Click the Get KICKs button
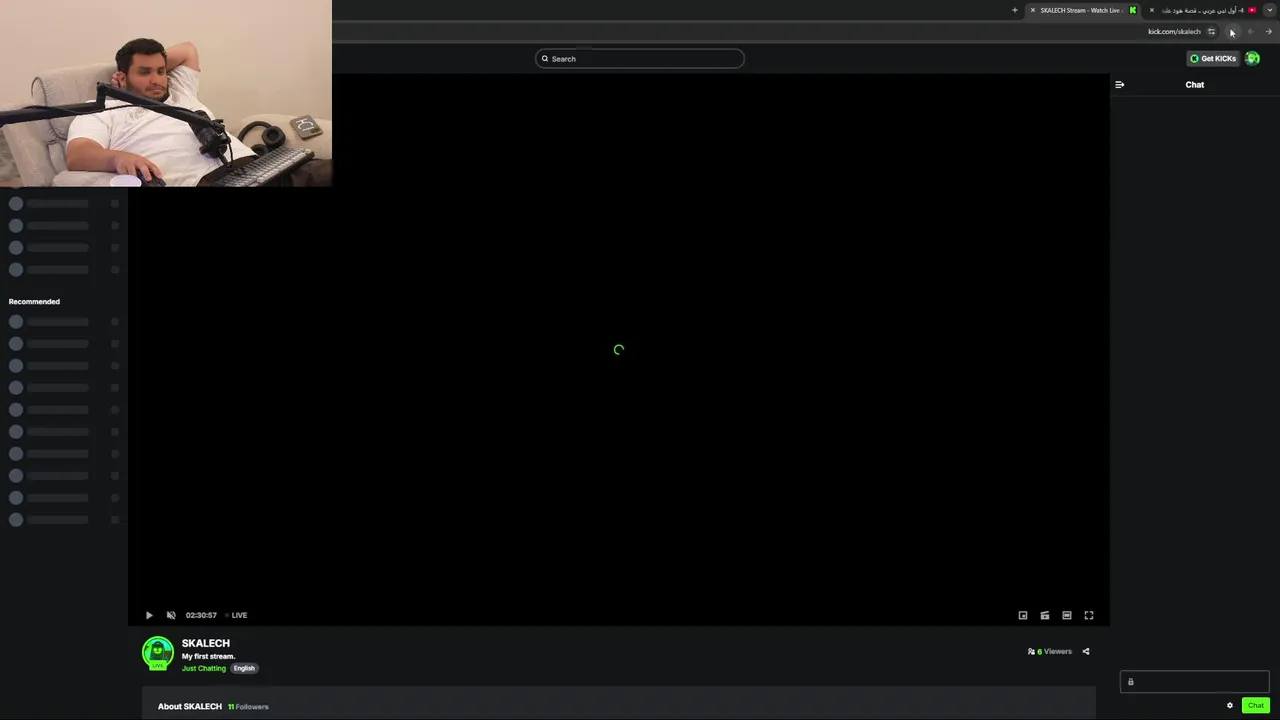This screenshot has height=720, width=1280. point(1212,59)
